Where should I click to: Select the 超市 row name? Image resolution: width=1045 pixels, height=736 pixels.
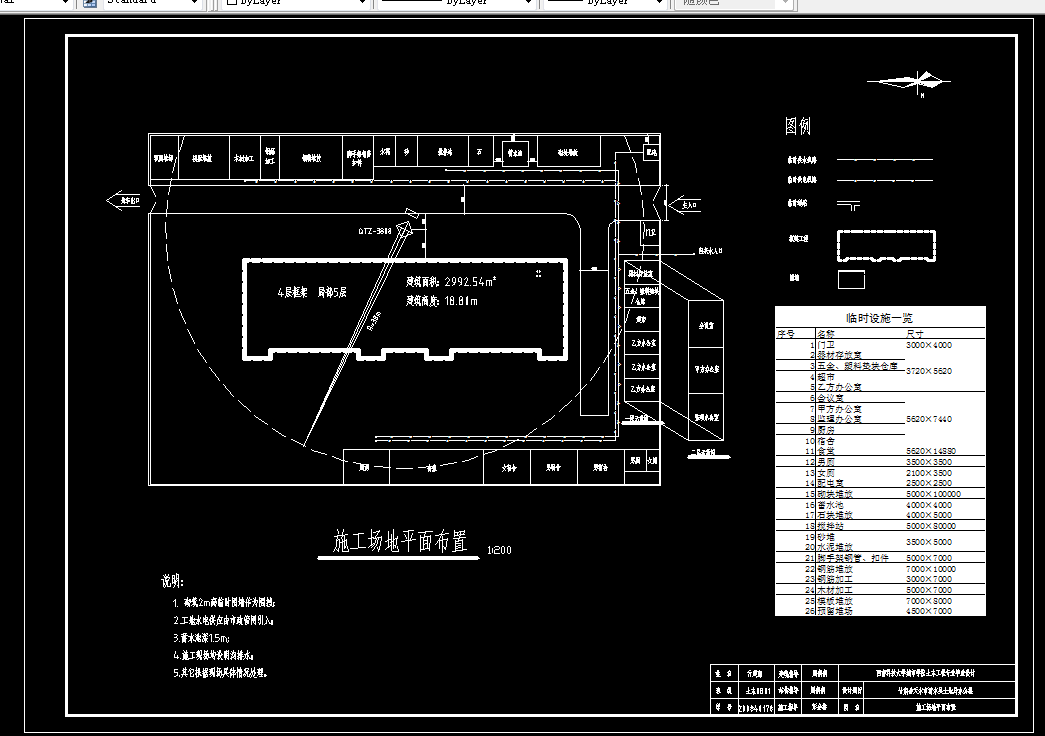point(826,377)
